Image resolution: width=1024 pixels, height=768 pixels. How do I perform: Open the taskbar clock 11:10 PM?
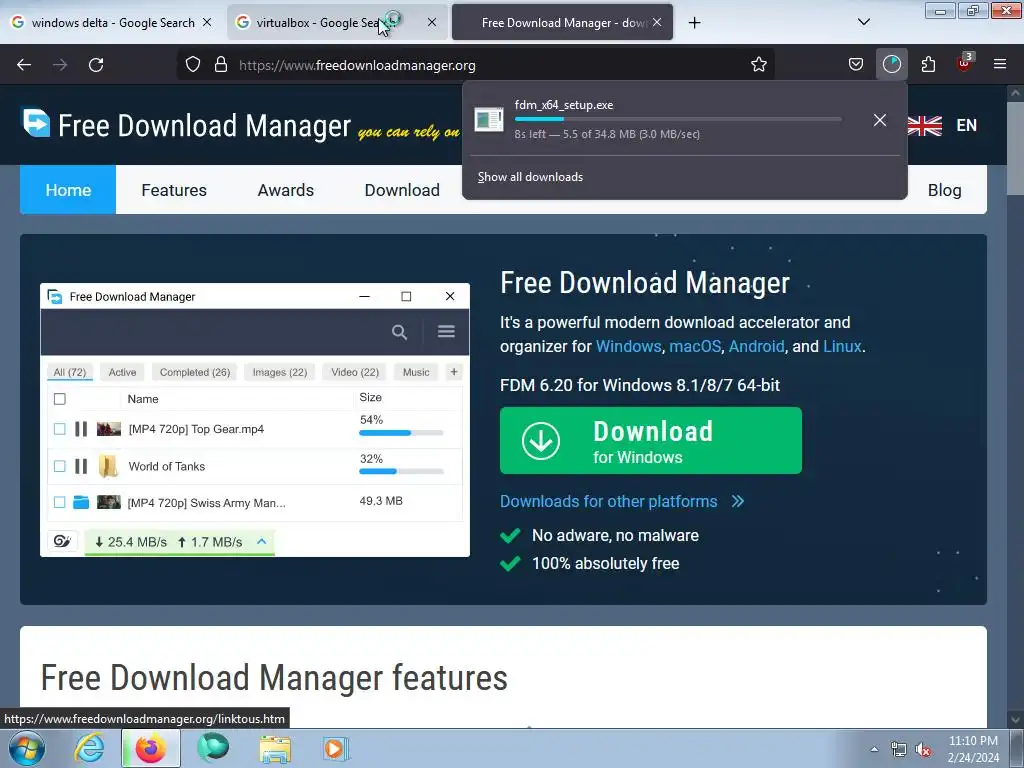tap(973, 749)
